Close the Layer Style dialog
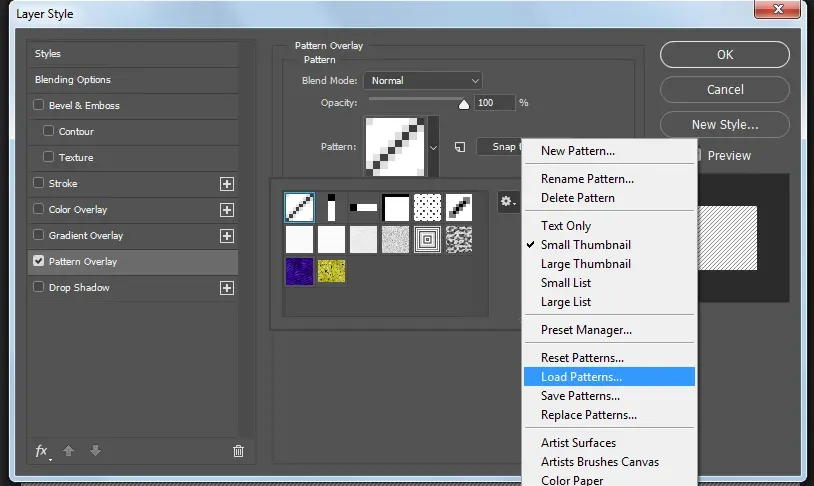814x486 pixels. pyautogui.click(x=777, y=9)
